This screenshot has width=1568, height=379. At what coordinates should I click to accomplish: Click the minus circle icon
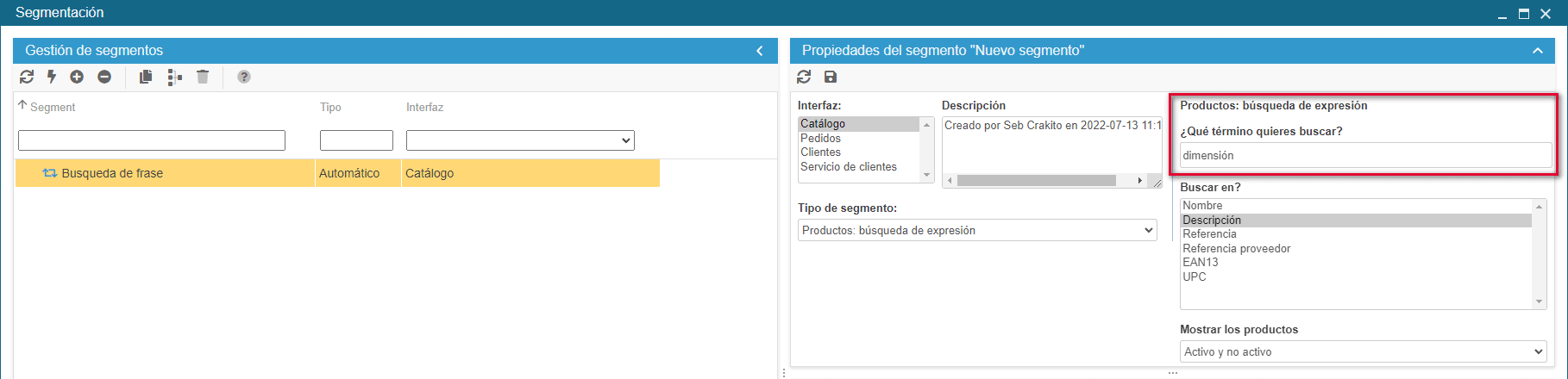pos(104,77)
